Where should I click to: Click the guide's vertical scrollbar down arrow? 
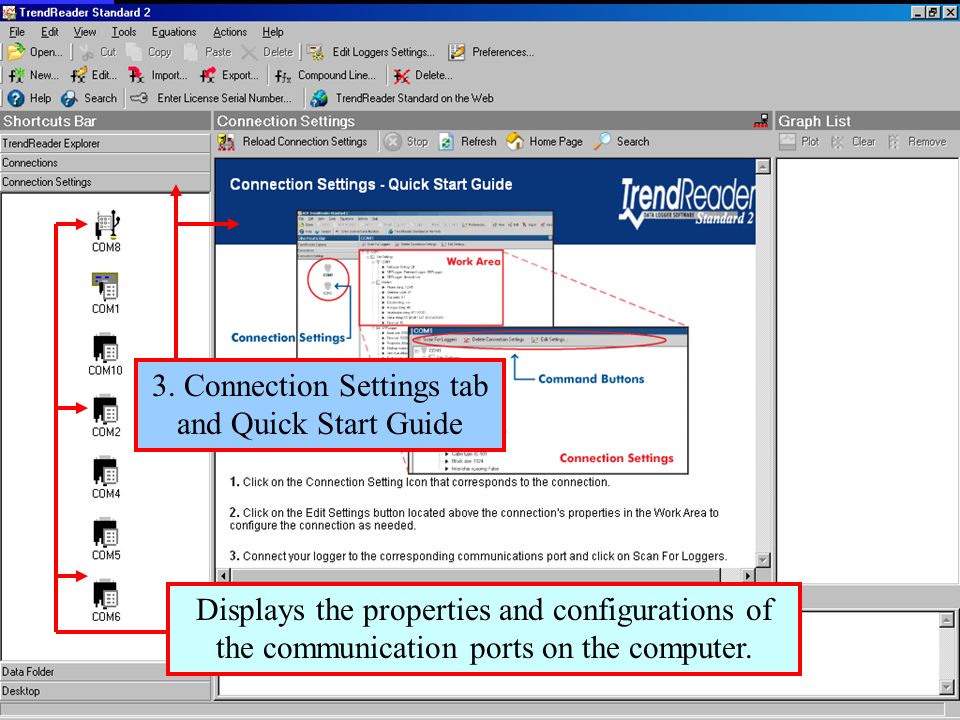(763, 560)
